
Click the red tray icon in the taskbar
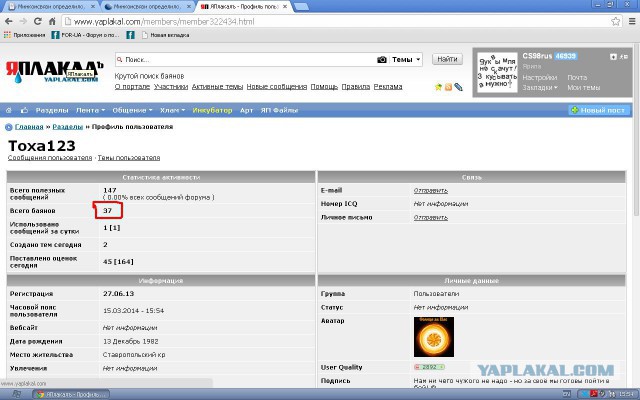593,394
